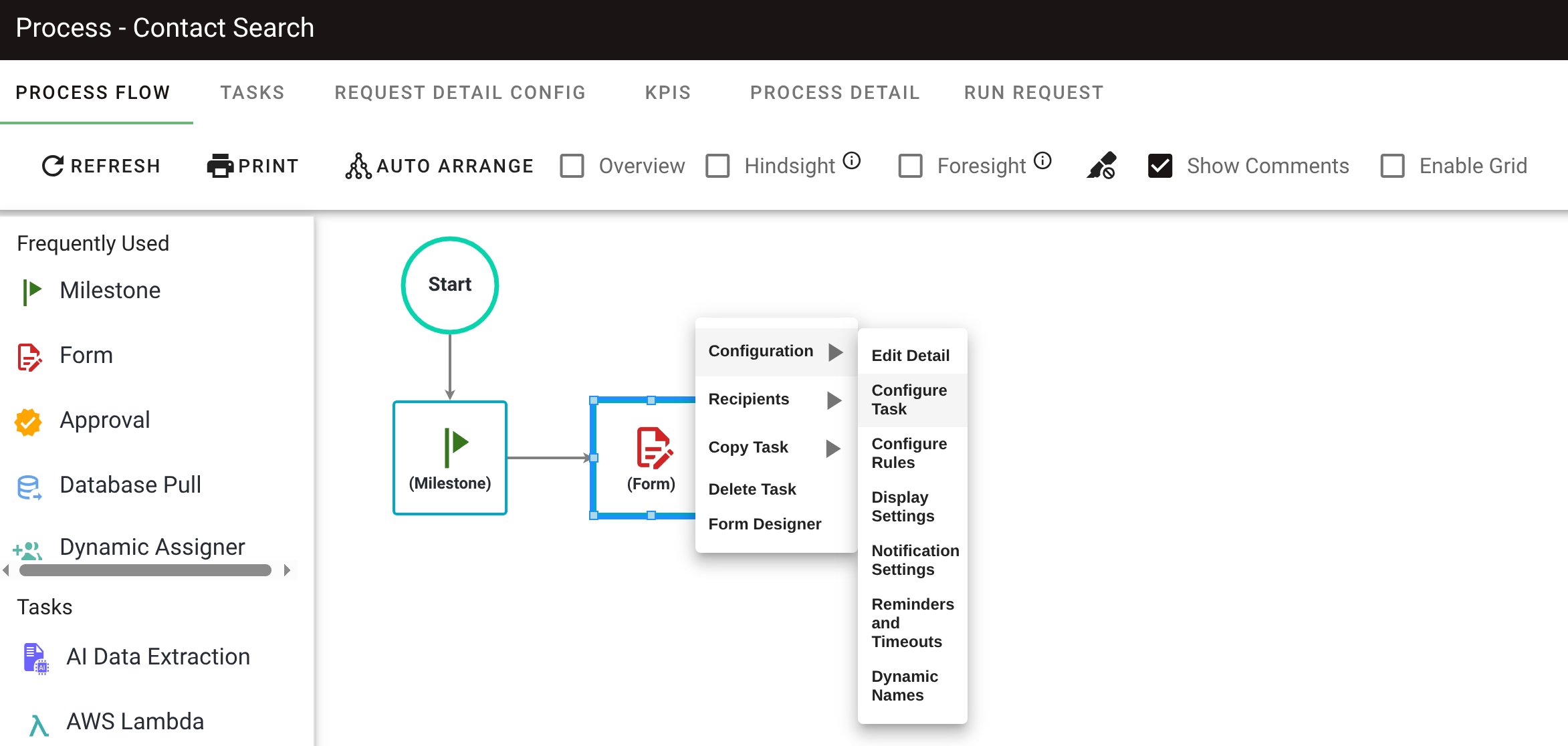Click the comment annotation eraser icon
The image size is (1568, 746).
(1101, 164)
